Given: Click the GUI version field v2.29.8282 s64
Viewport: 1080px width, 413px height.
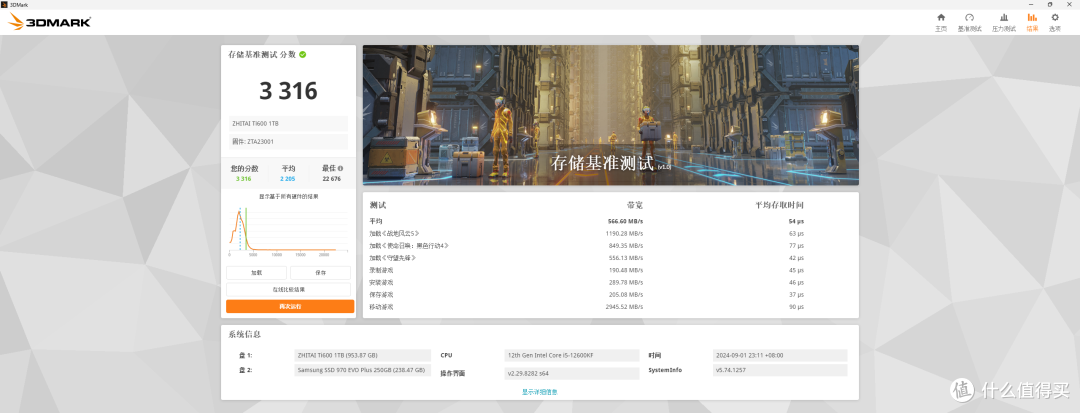Looking at the screenshot, I should coord(572,372).
